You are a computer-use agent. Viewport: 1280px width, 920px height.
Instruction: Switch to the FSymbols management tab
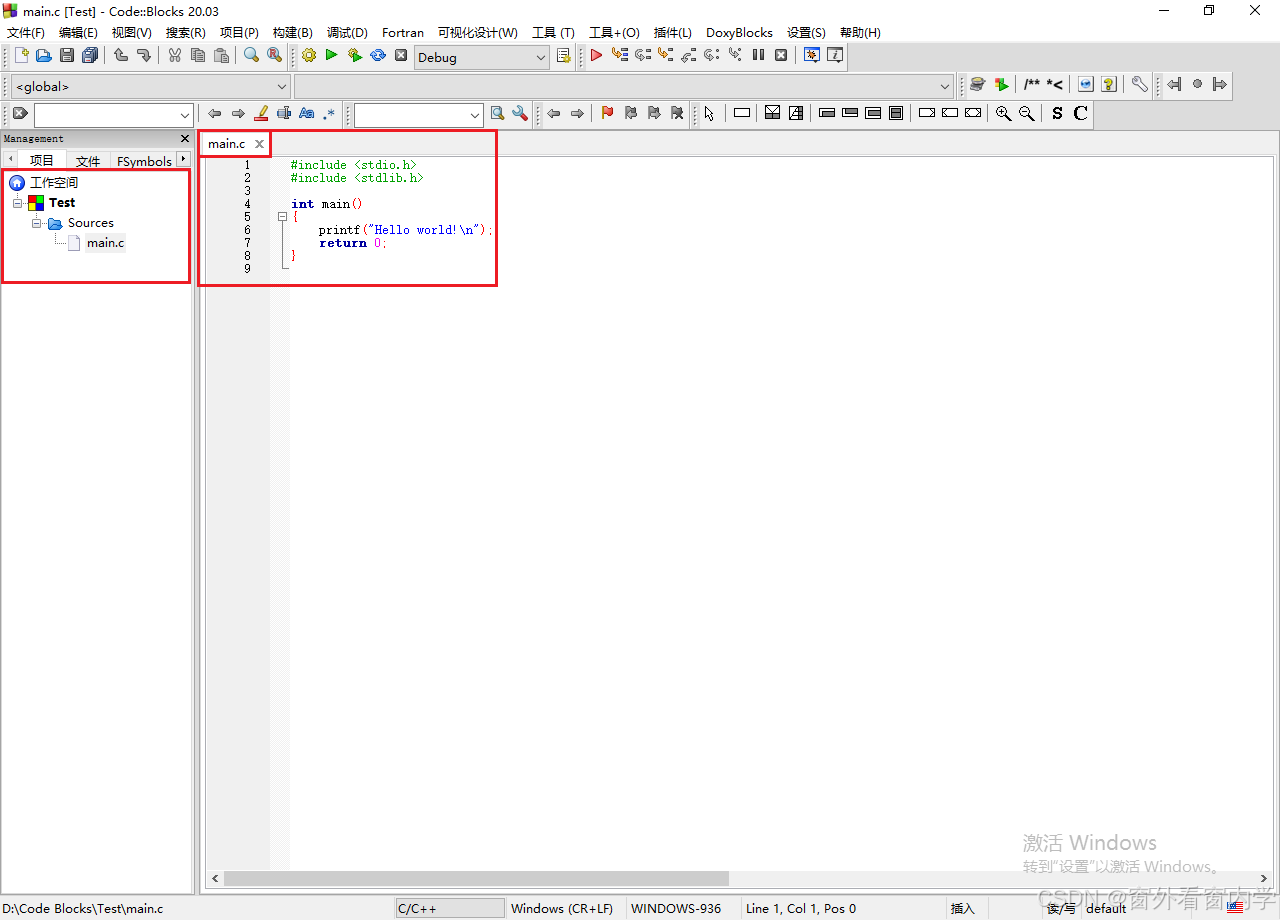144,161
